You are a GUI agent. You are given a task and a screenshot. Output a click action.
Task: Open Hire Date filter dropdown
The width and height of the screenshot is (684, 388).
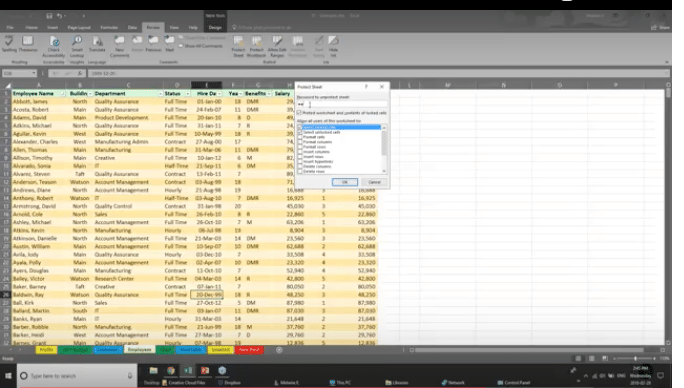click(x=219, y=94)
